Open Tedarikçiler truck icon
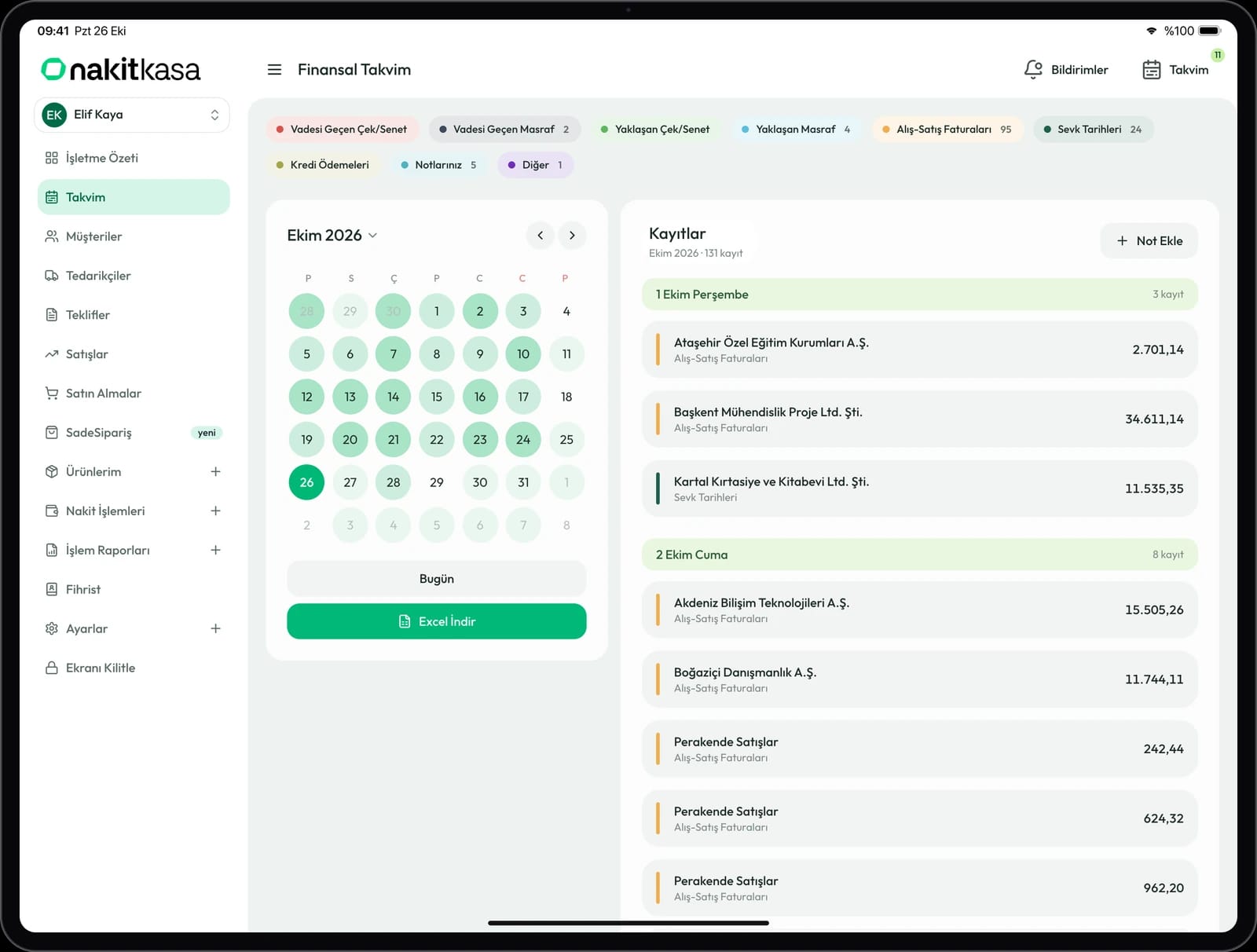The width and height of the screenshot is (1257, 952). pos(52,276)
